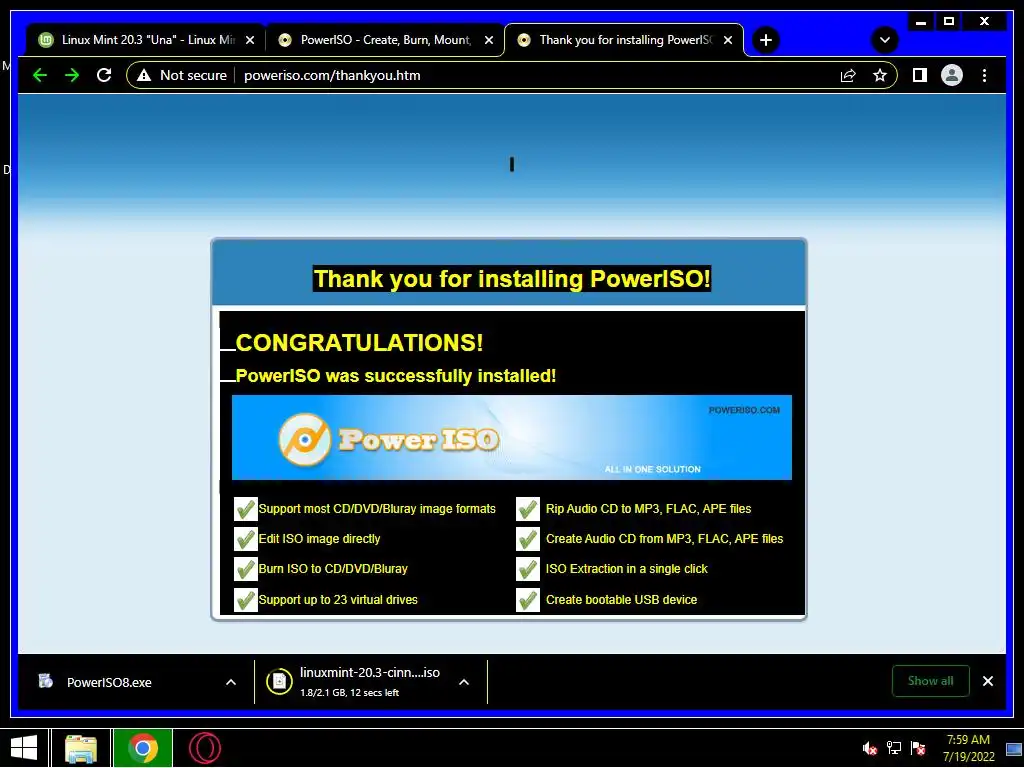Image resolution: width=1024 pixels, height=768 pixels.
Task: Click checkmark beside Create bootable USB device
Action: (x=528, y=600)
